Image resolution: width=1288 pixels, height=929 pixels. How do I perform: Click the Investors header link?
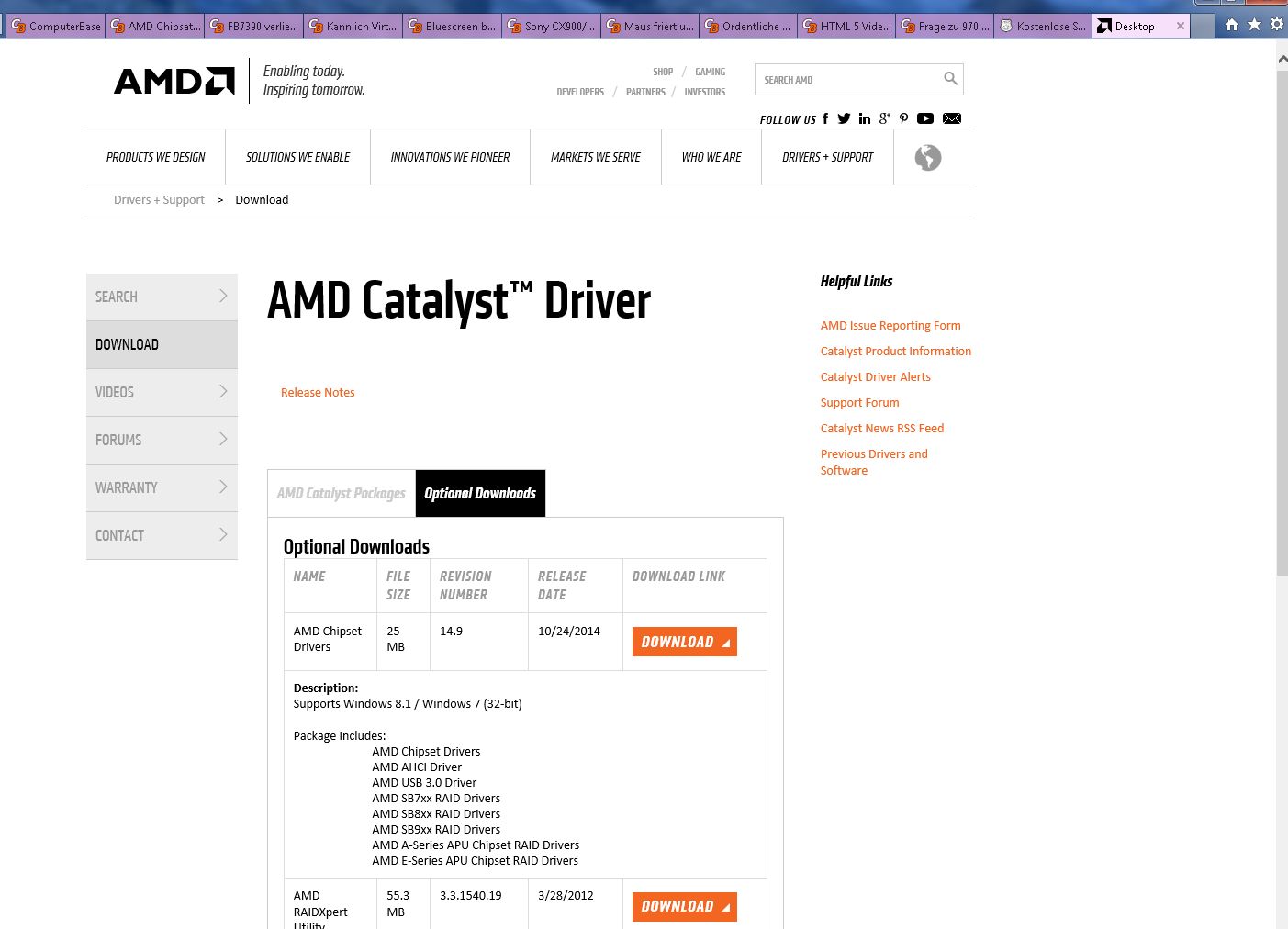(705, 92)
